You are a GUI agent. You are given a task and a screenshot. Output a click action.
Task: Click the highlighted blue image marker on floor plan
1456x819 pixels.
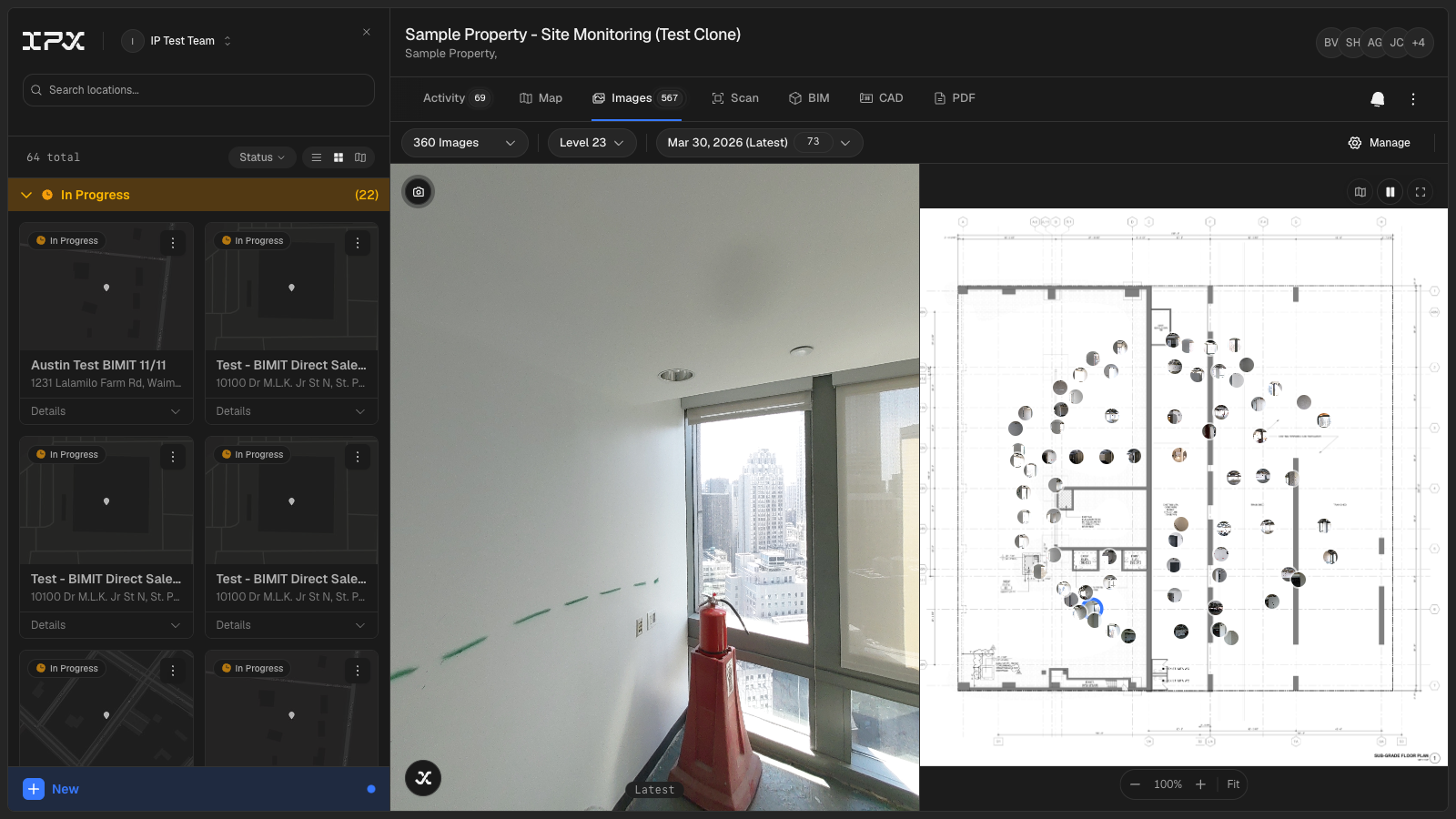pos(1095,606)
